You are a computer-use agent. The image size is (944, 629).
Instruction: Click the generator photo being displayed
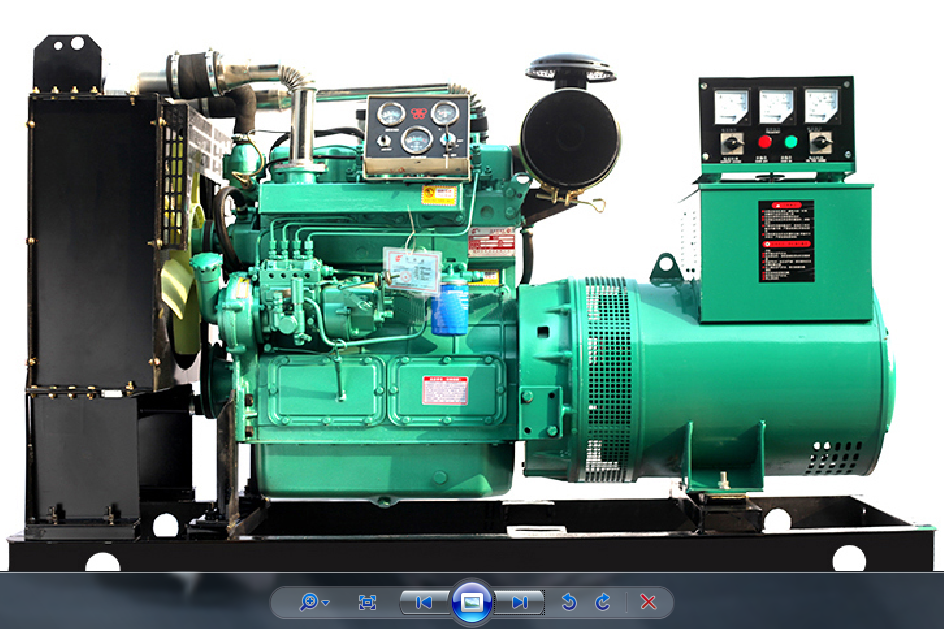click(x=472, y=286)
